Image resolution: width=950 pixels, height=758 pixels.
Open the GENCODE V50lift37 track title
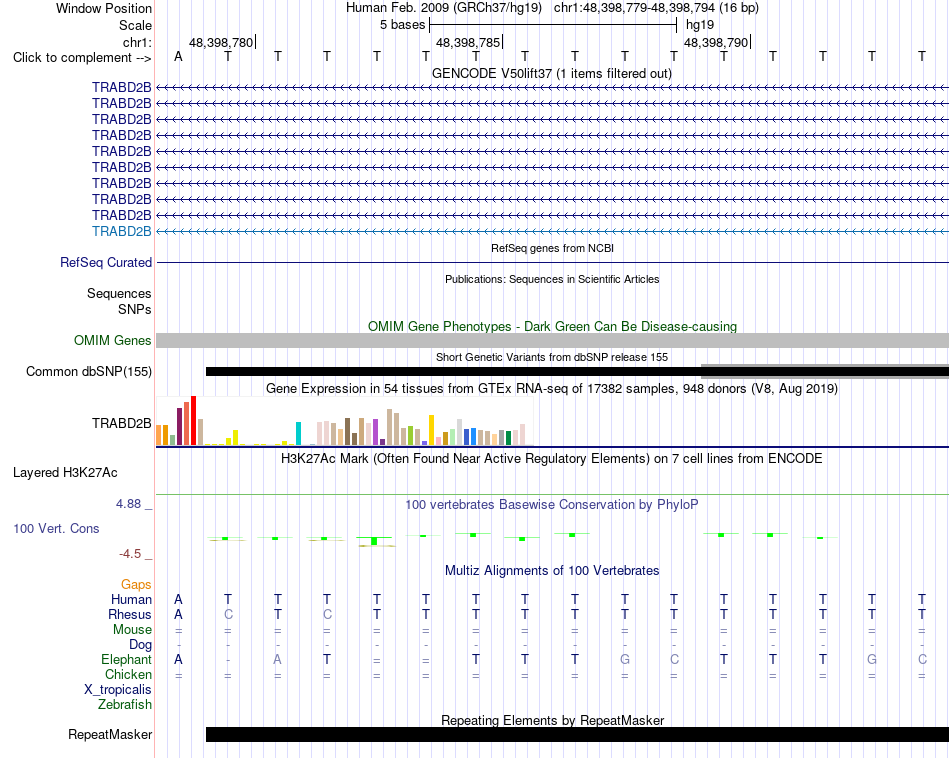coord(551,73)
